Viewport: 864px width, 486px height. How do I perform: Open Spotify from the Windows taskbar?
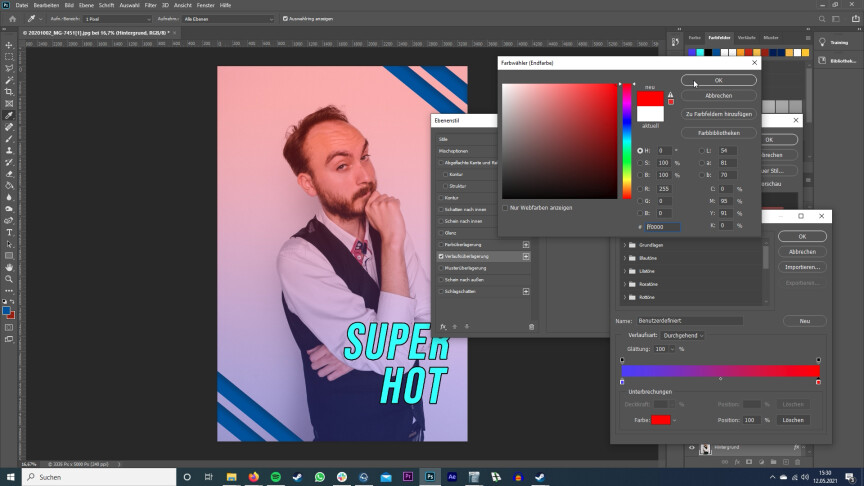point(274,477)
